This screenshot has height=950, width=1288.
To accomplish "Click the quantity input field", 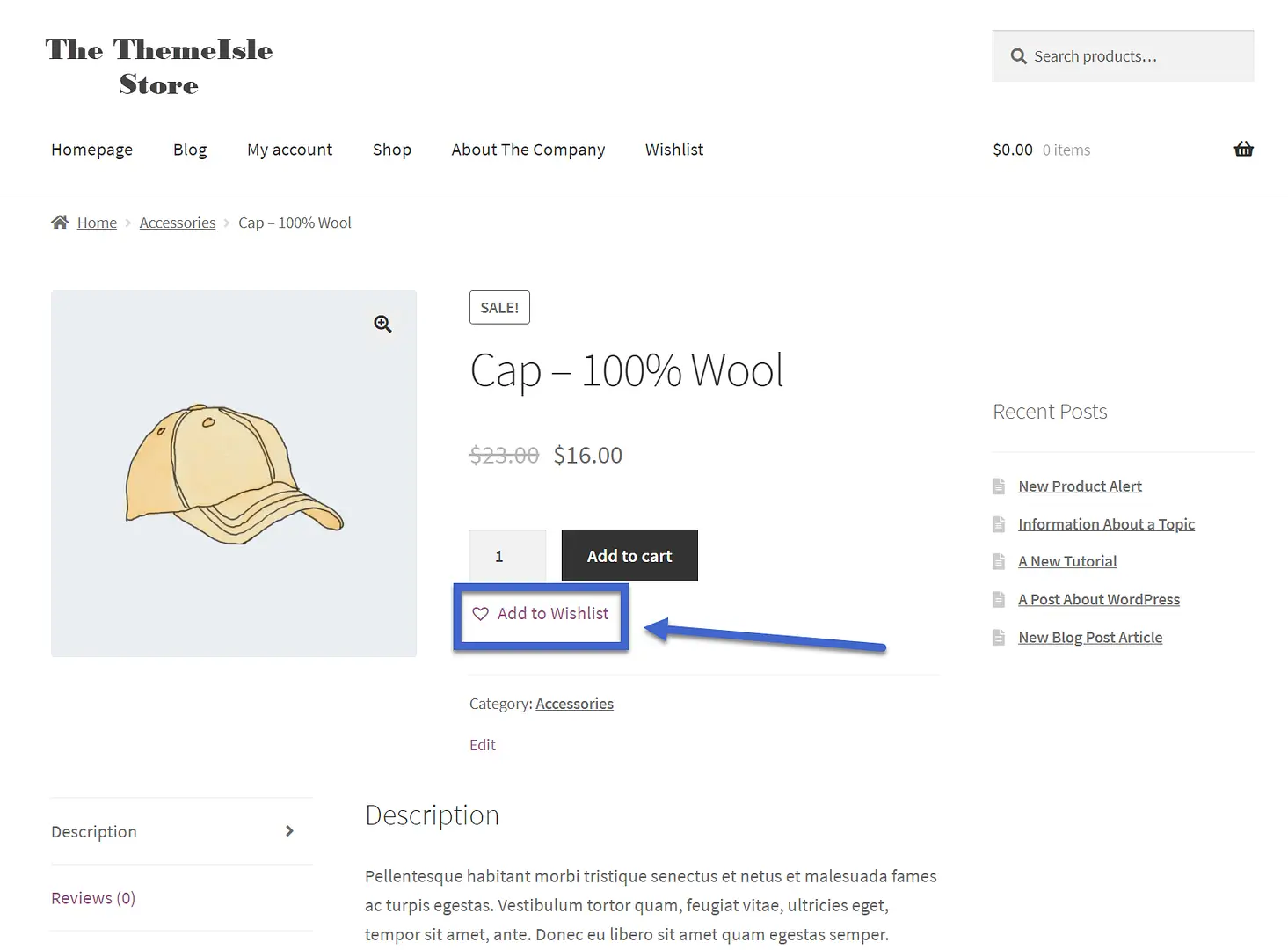I will (507, 555).
